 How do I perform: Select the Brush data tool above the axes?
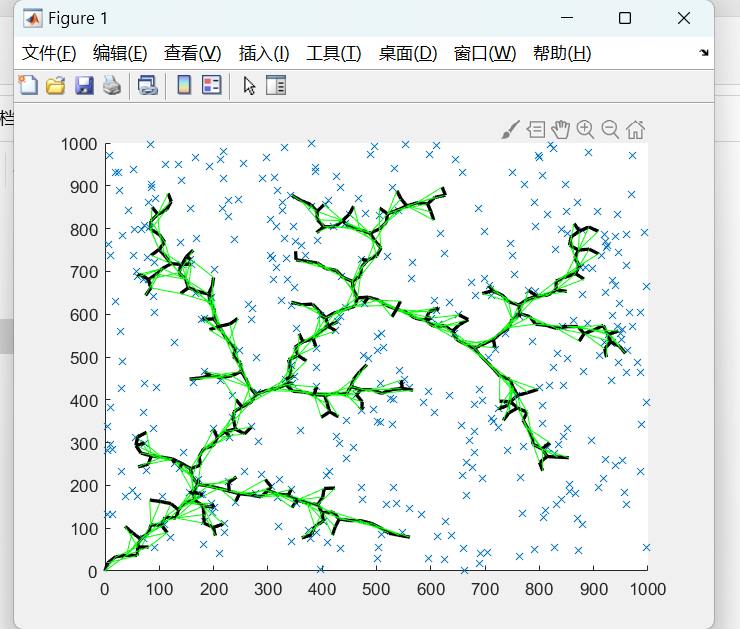pos(510,129)
